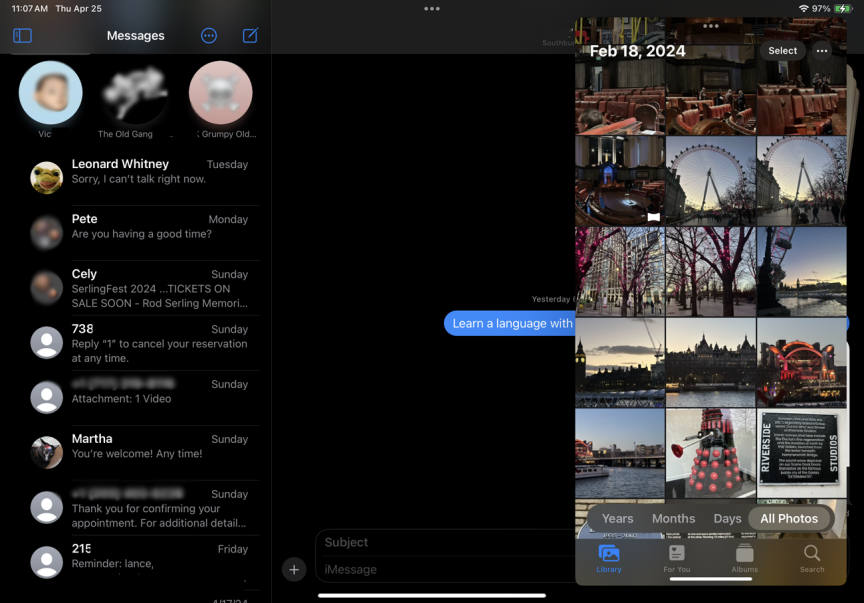Tap the plus attachment button

coord(294,570)
